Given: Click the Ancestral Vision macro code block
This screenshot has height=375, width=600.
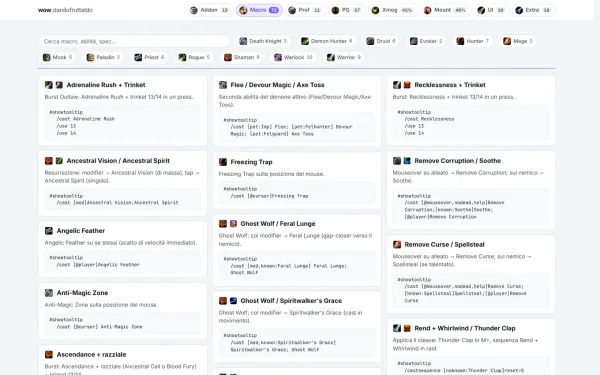Looking at the screenshot, I should coord(122,199).
